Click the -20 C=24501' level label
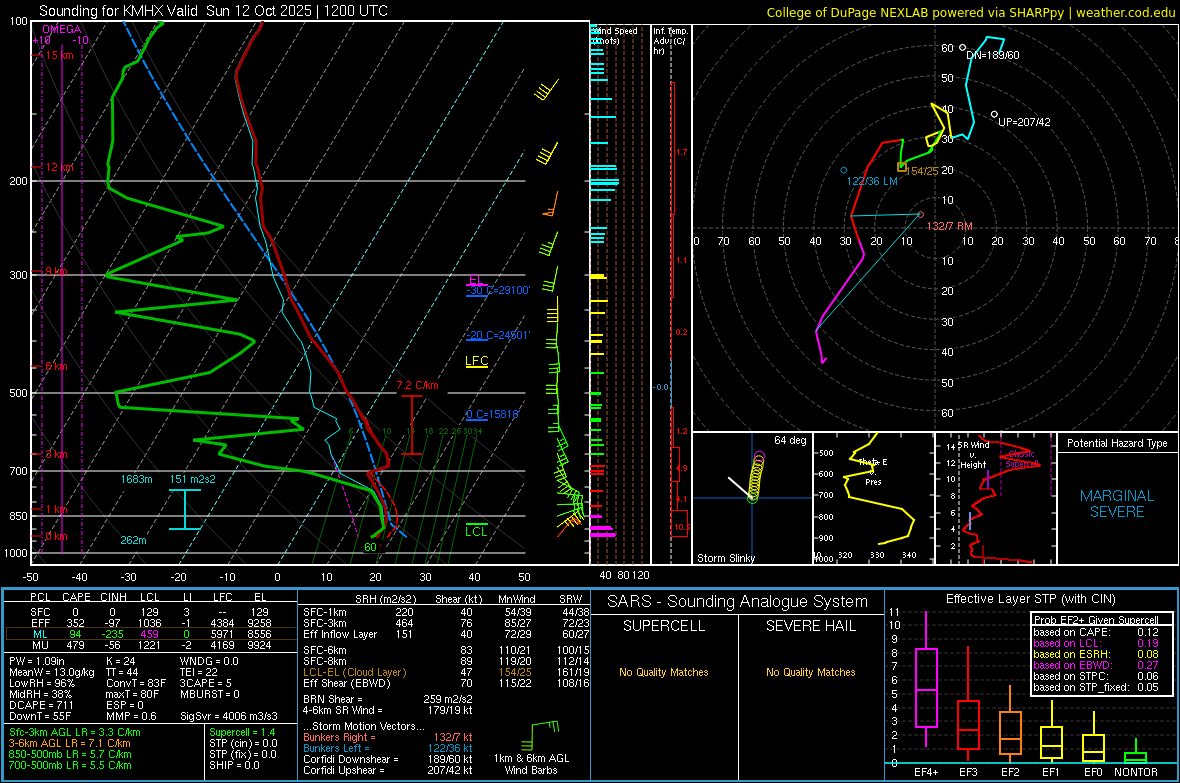The height and width of the screenshot is (783, 1180). (x=498, y=335)
